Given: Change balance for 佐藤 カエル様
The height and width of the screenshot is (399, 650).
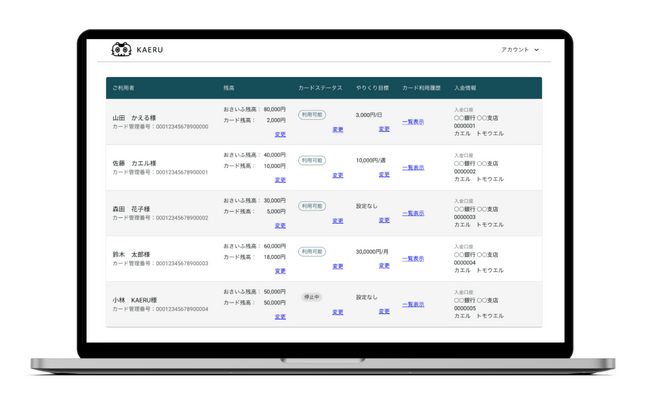Looking at the screenshot, I should [x=280, y=180].
